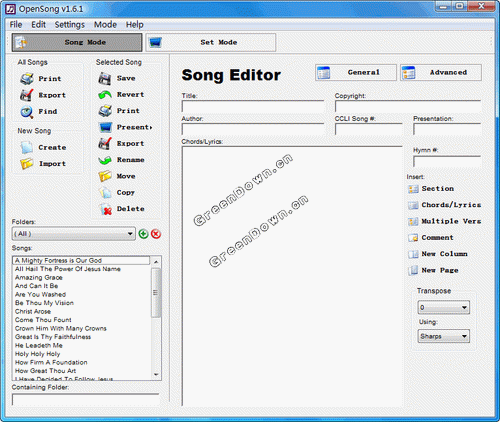Show the General song editor view
The image size is (500, 422).
coord(356,72)
